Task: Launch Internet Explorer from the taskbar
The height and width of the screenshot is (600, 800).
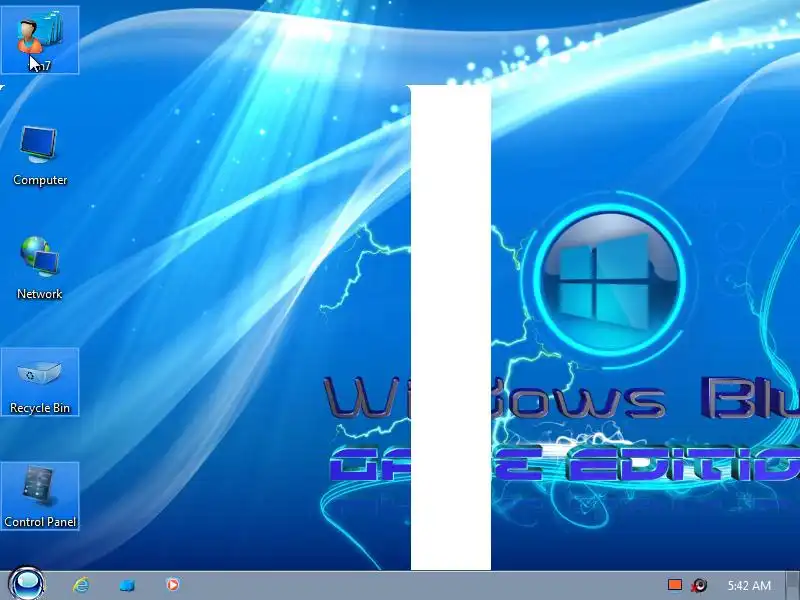Action: [81, 585]
